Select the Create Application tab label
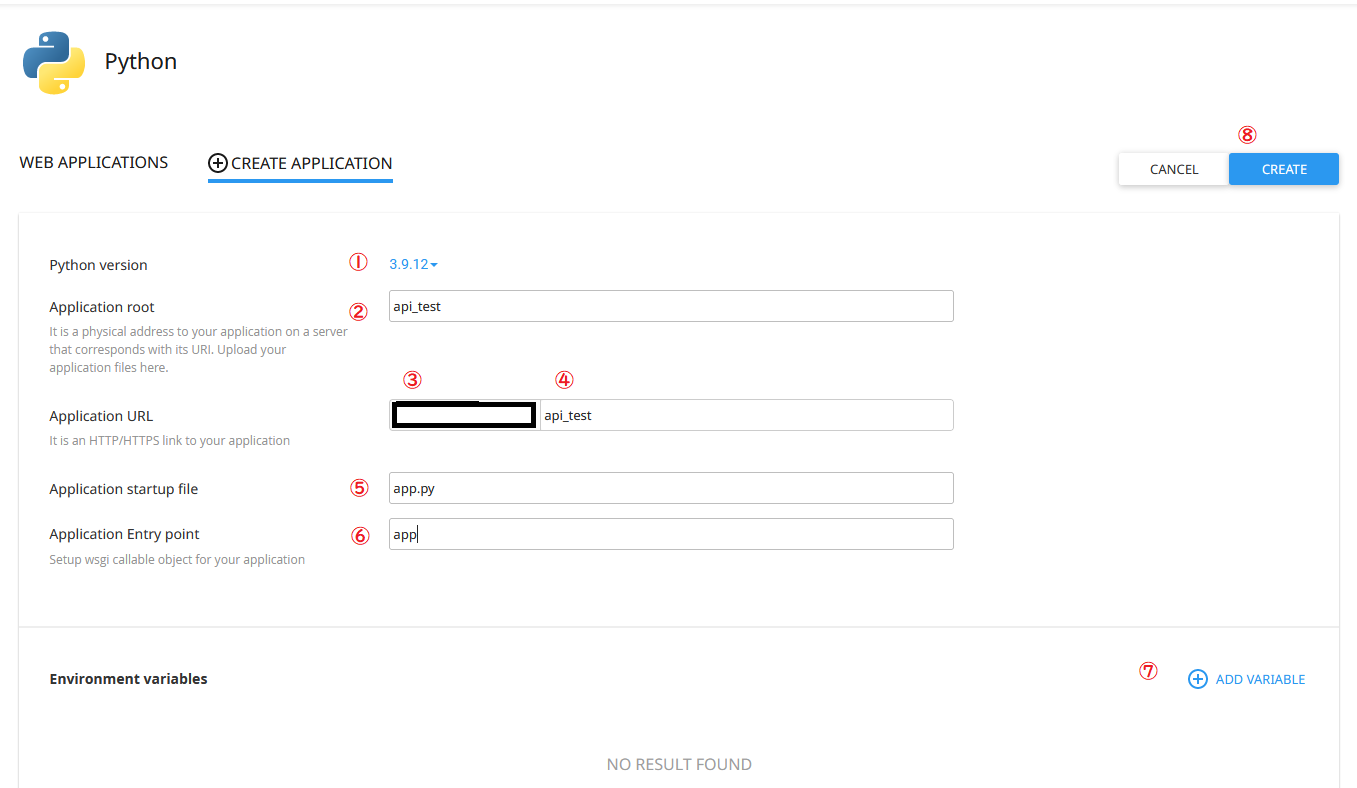The height and width of the screenshot is (788, 1357). [311, 163]
